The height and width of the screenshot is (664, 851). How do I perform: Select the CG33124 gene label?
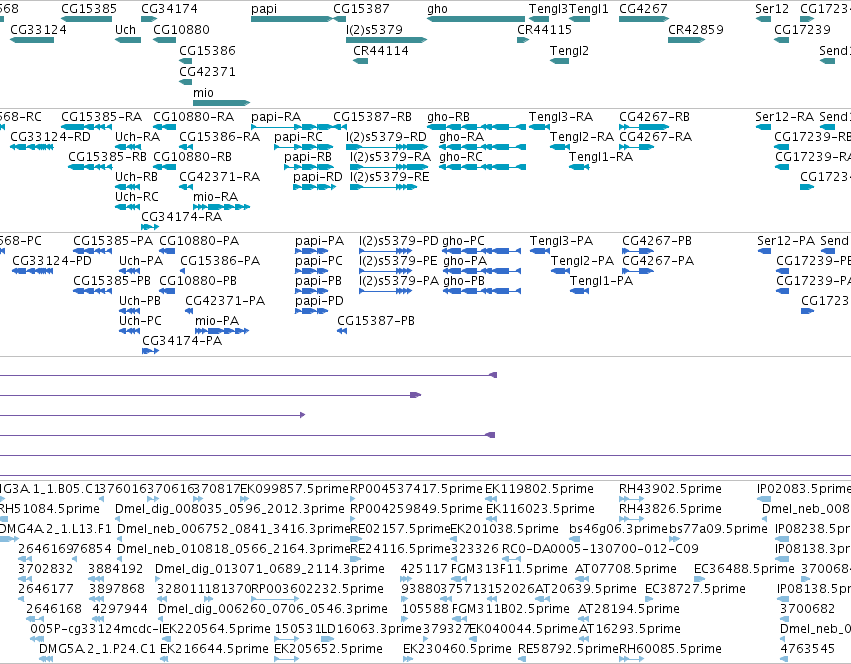pos(39,29)
